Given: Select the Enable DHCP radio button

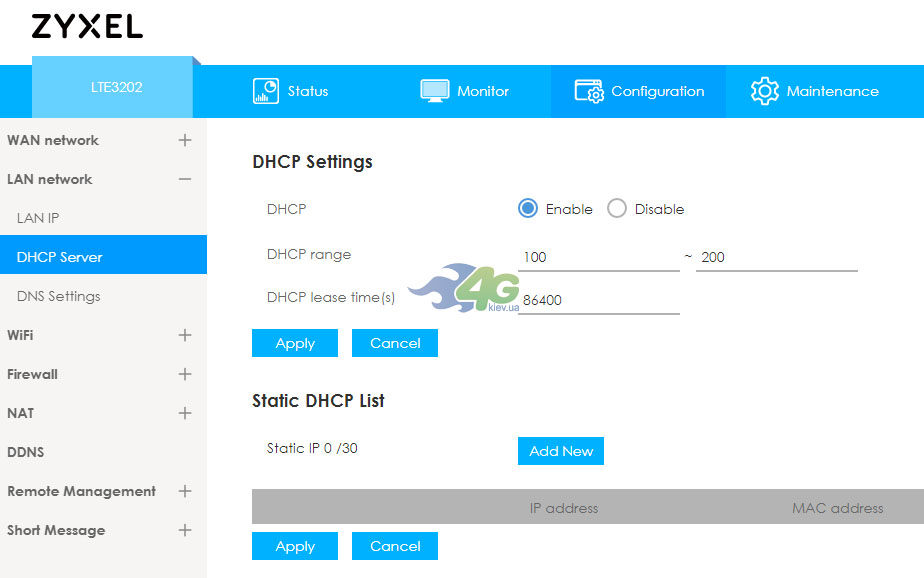Looking at the screenshot, I should click(528, 208).
